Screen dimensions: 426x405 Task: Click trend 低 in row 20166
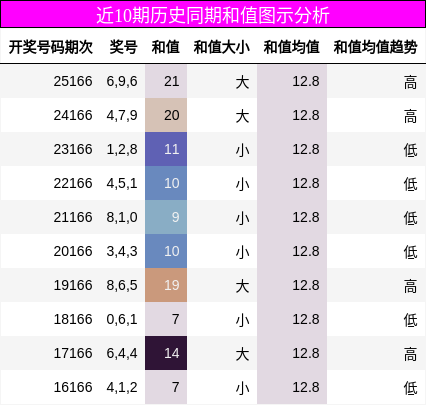[410, 252]
